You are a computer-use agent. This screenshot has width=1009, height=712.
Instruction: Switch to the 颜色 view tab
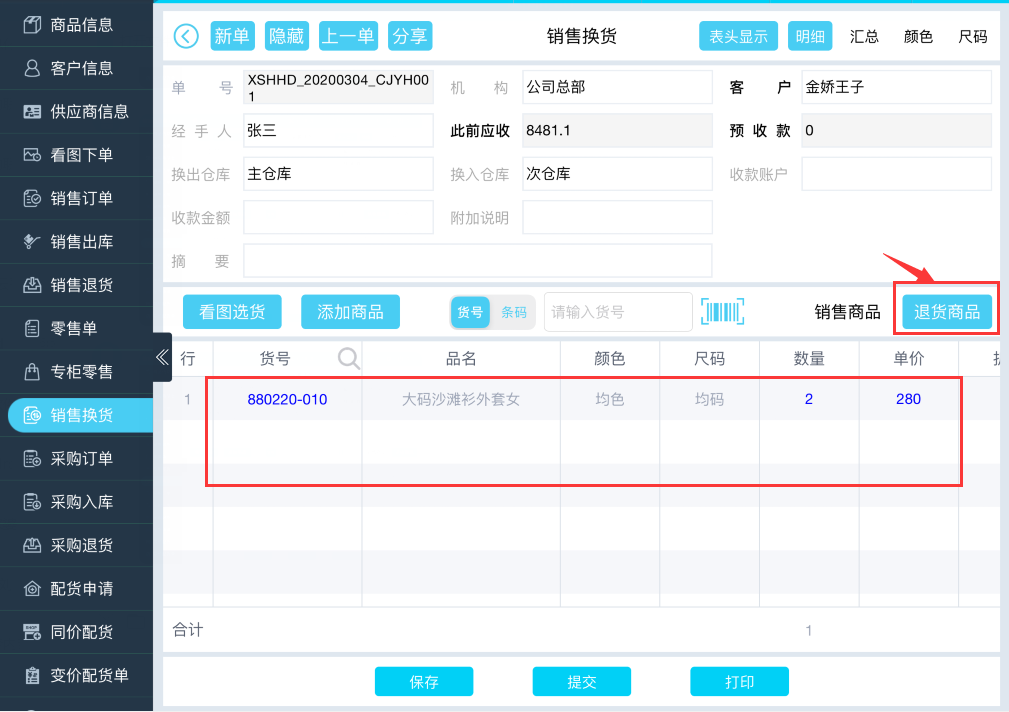pyautogui.click(x=918, y=37)
